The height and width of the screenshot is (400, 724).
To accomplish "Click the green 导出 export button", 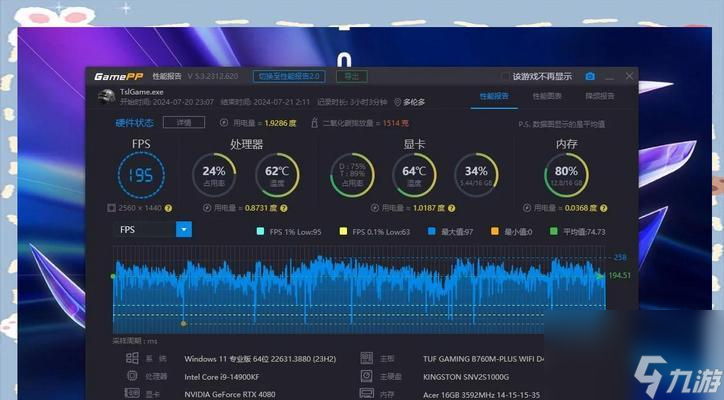I will point(352,76).
